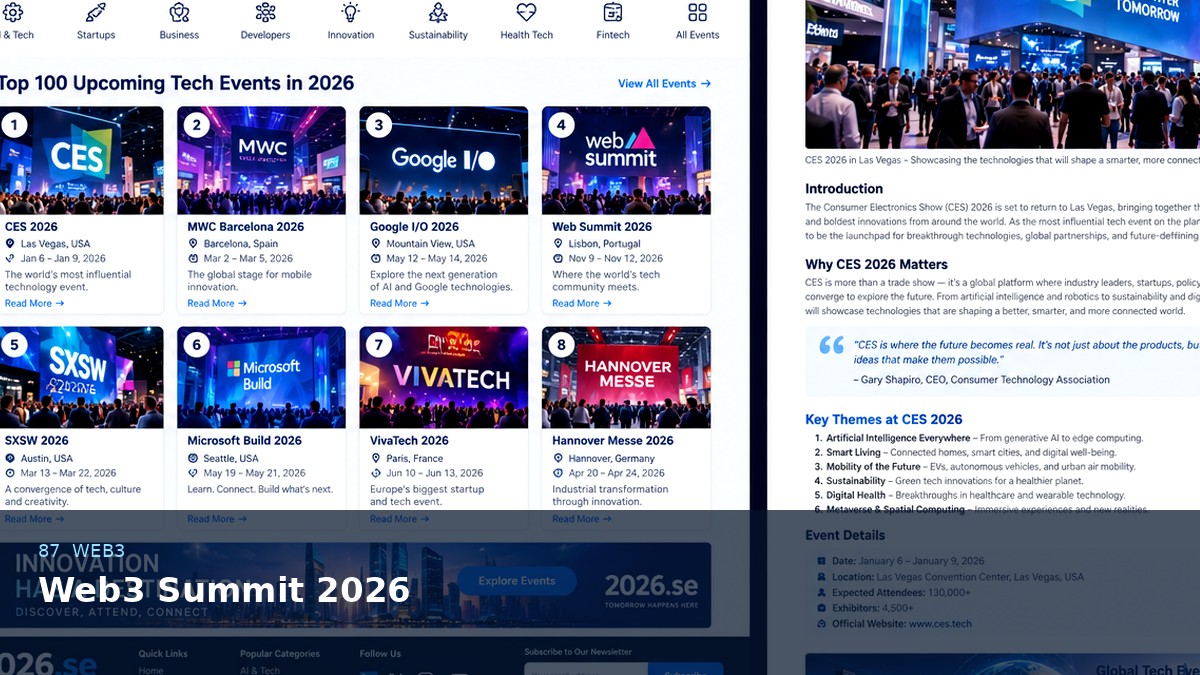Click the Explore Events button in the banner
The width and height of the screenshot is (1200, 675).
517,581
